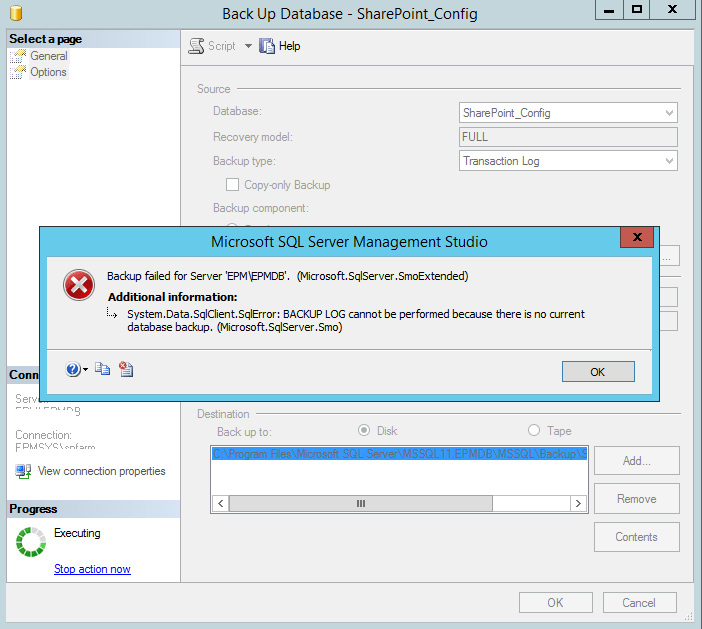Open Help in the backup dialog toolbar

(x=280, y=46)
